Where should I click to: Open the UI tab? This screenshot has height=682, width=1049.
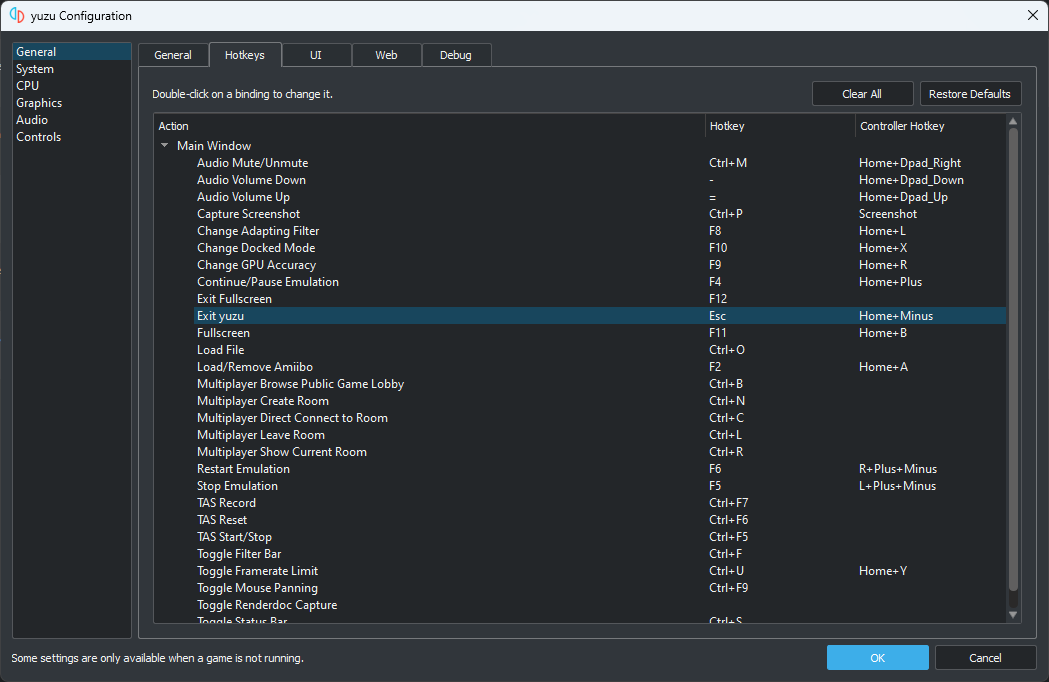(316, 55)
